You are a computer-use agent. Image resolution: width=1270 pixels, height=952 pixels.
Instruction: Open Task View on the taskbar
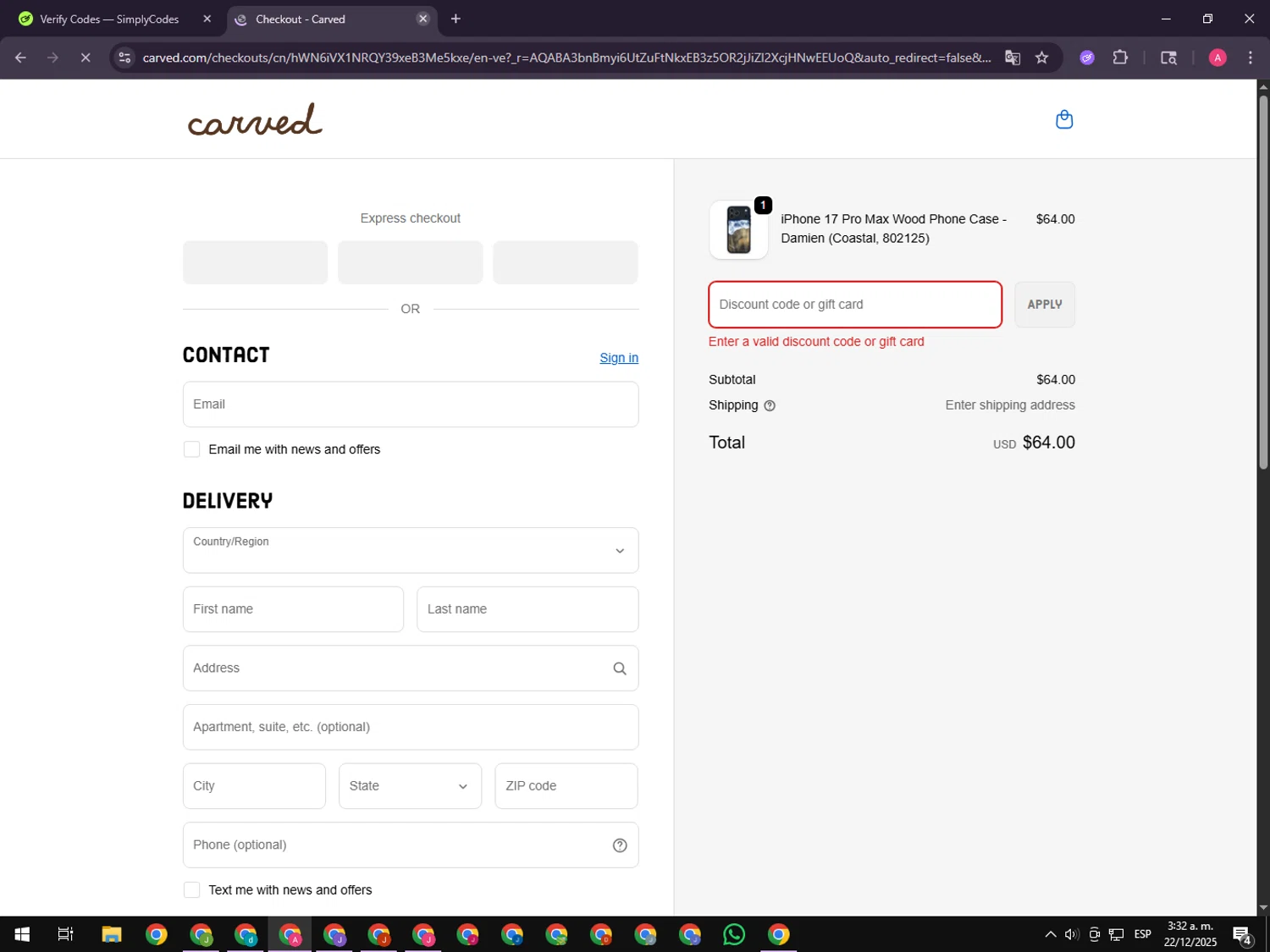tap(65, 934)
